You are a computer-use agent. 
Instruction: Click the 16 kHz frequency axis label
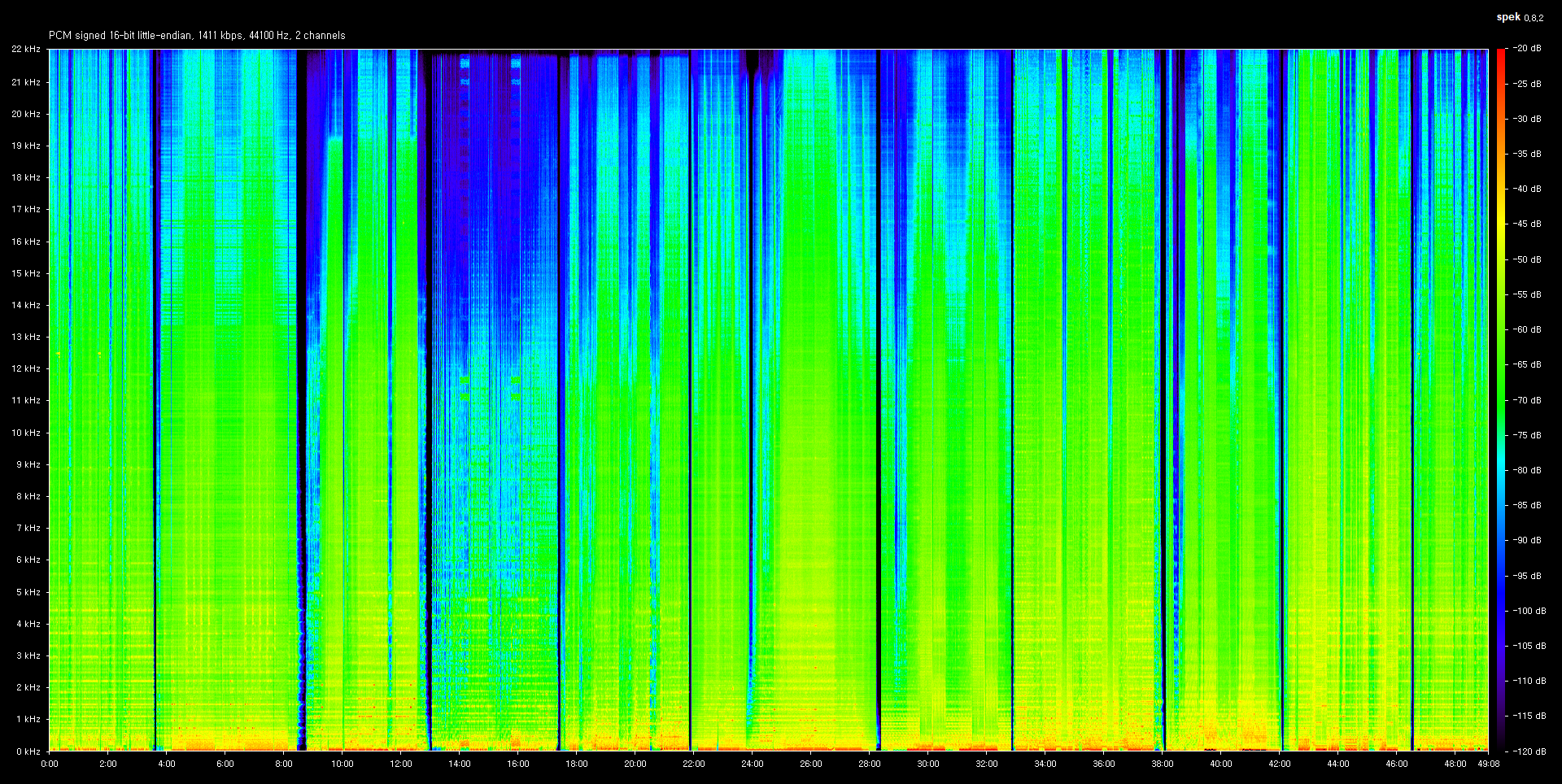click(x=25, y=242)
